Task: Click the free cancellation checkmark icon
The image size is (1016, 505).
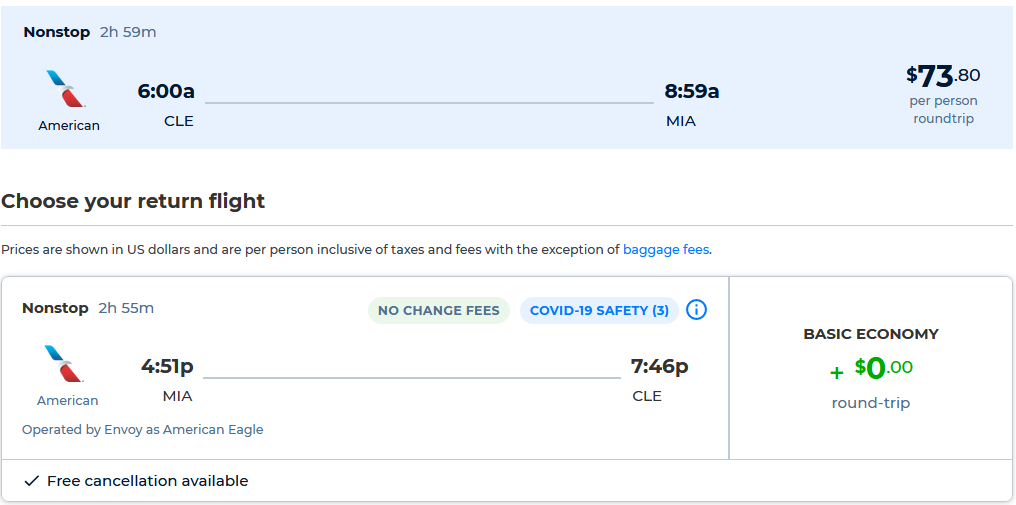Action: (x=31, y=481)
